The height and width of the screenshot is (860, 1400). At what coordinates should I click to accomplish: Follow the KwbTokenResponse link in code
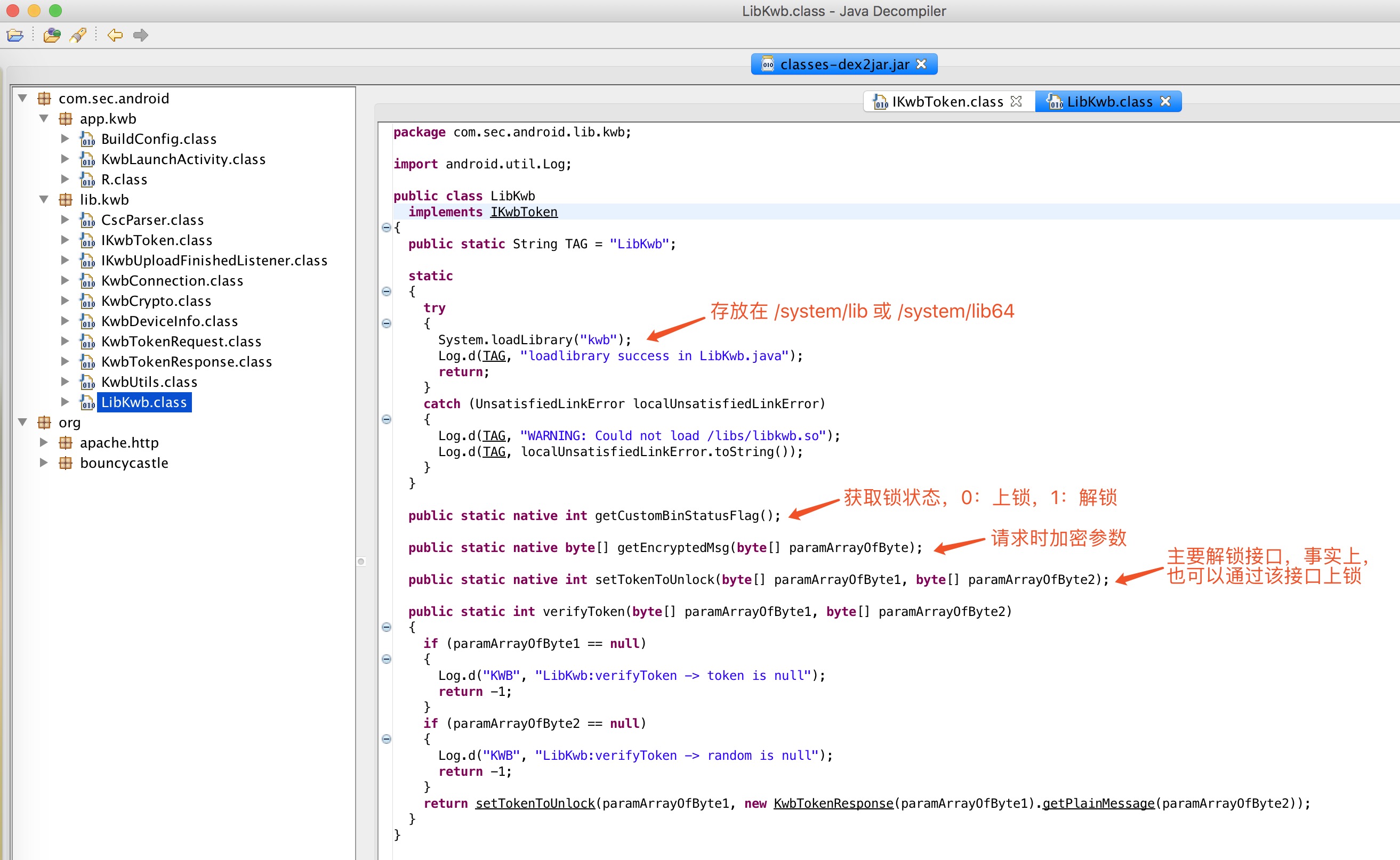833,803
